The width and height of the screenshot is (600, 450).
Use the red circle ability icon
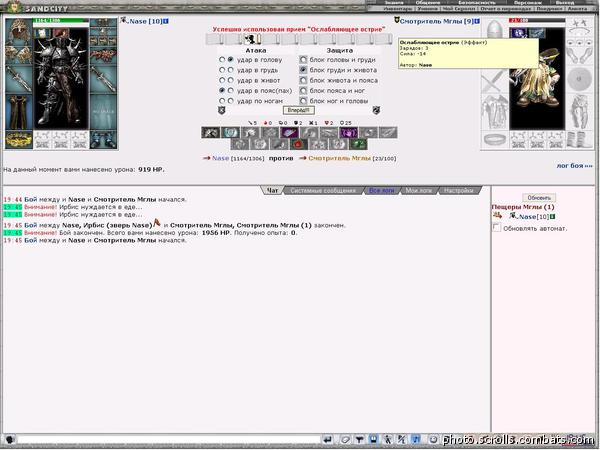[x=298, y=144]
